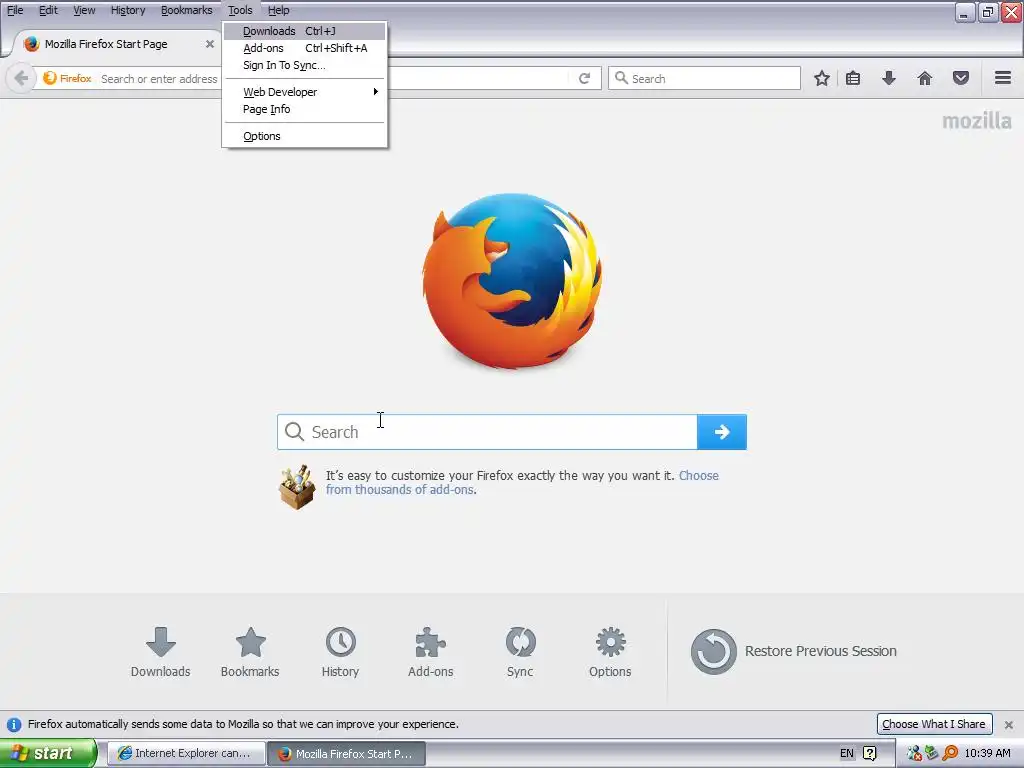This screenshot has height=768, width=1024.
Task: Open the Help menu
Action: [x=279, y=10]
